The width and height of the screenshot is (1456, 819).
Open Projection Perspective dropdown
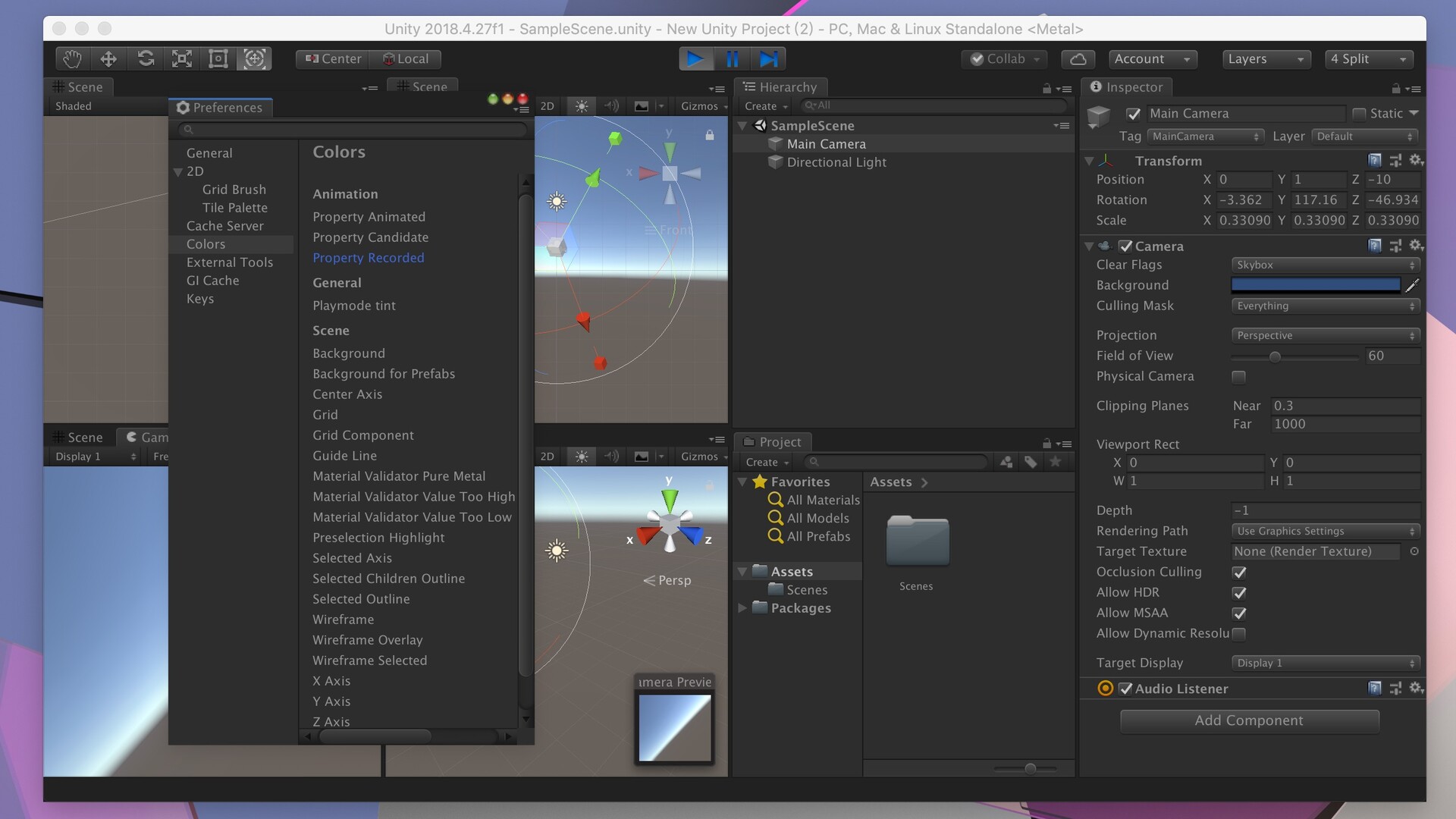point(1326,335)
